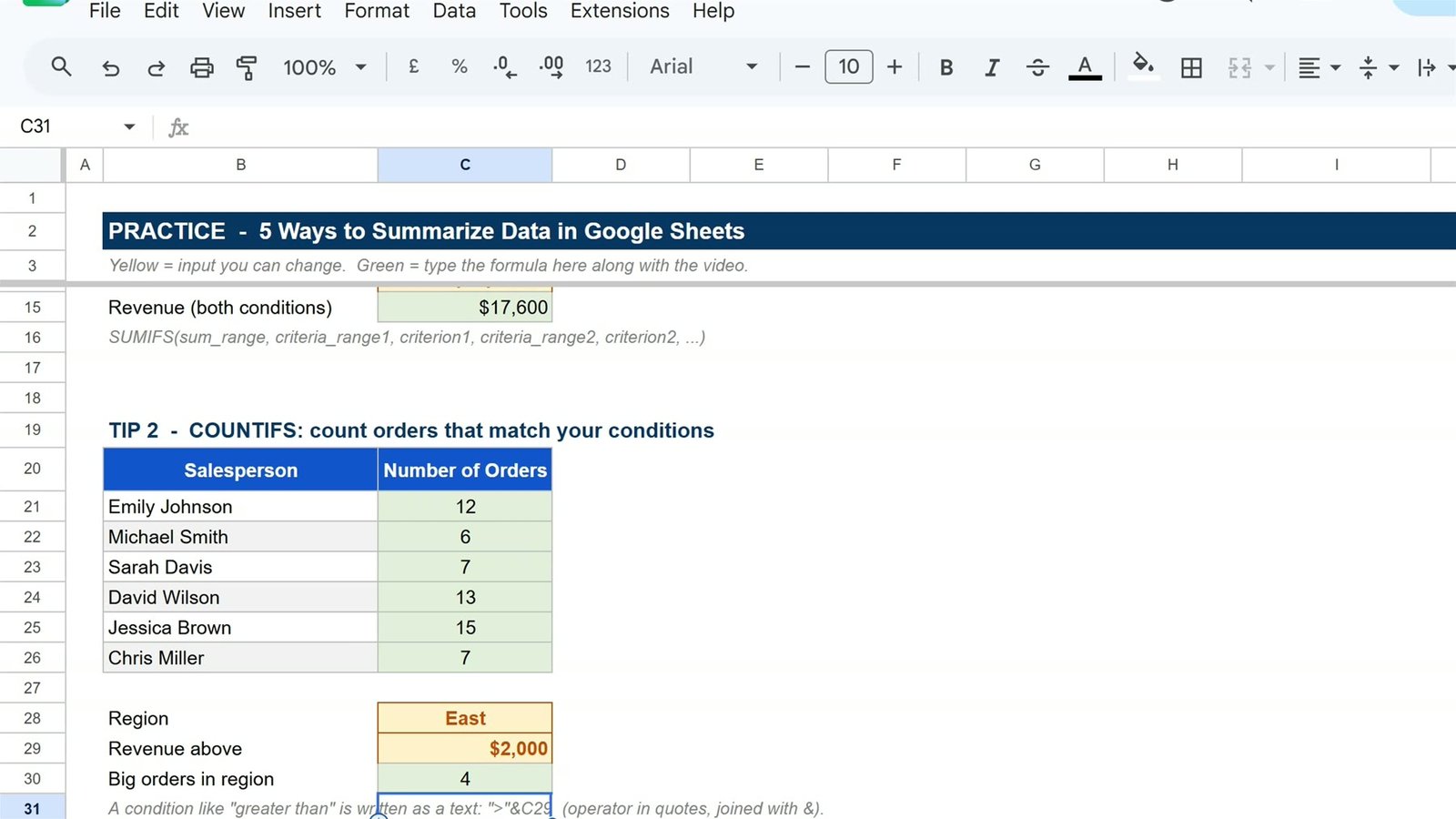Select the Michael Smith name cell
The height and width of the screenshot is (819, 1456).
tap(241, 537)
